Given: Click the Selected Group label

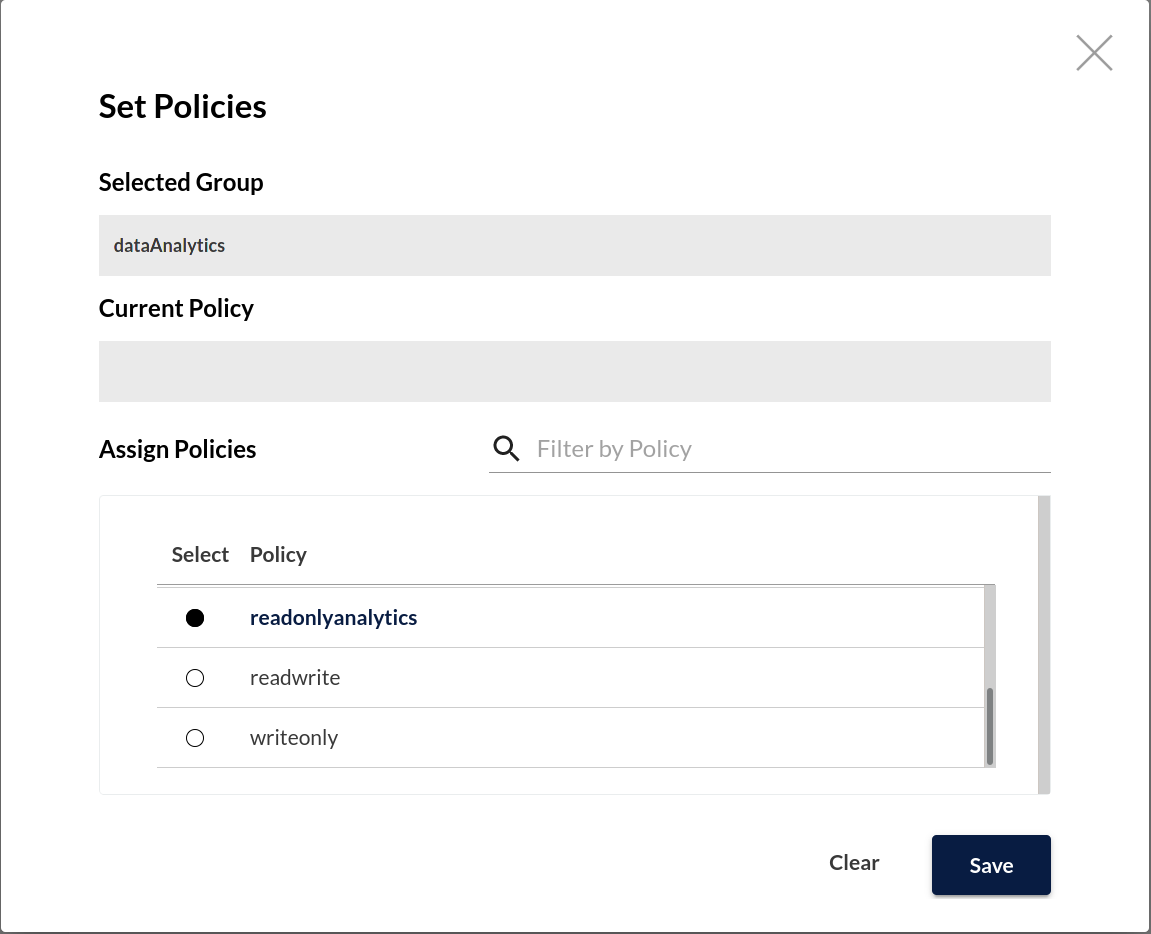Looking at the screenshot, I should [180, 182].
